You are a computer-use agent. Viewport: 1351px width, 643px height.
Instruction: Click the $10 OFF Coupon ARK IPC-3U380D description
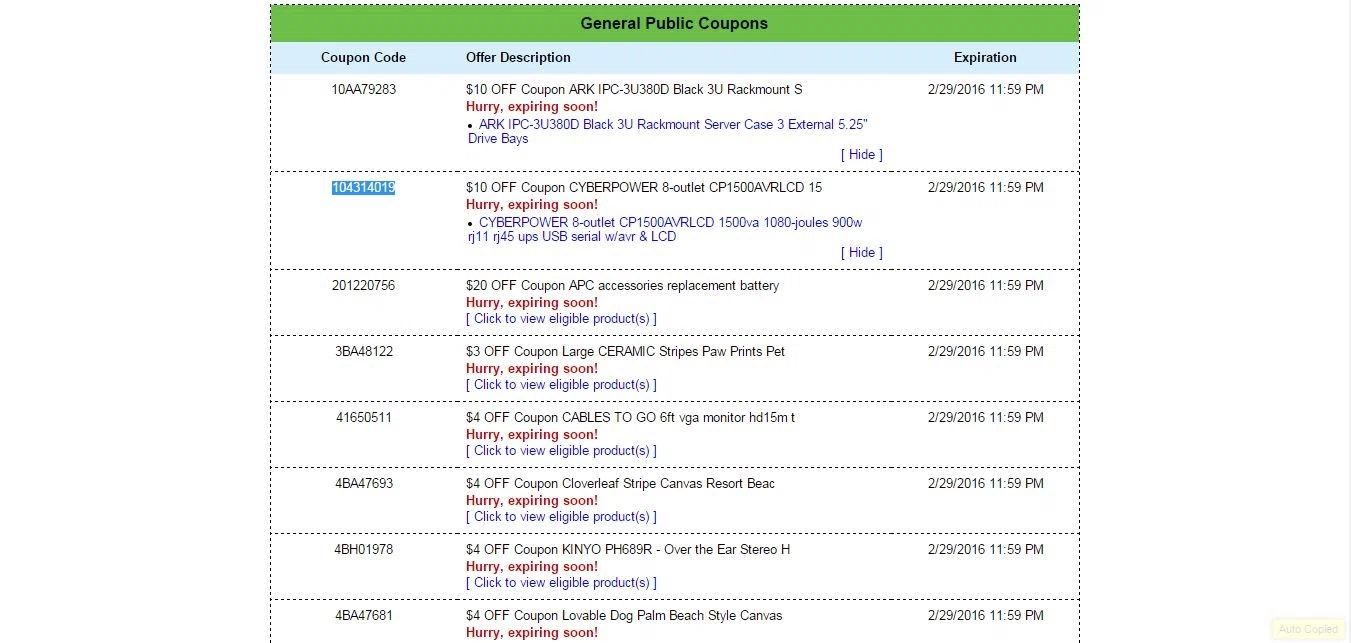[634, 89]
